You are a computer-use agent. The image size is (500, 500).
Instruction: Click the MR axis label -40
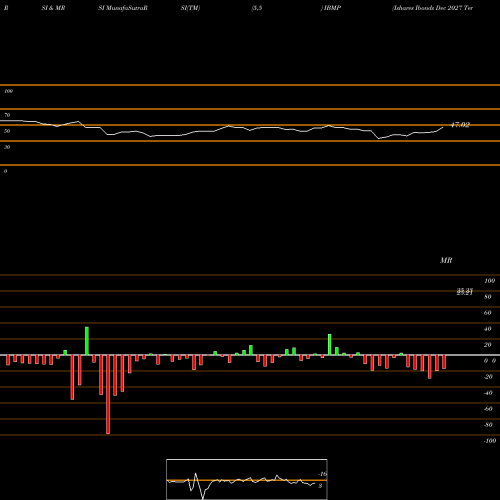[x=488, y=393]
